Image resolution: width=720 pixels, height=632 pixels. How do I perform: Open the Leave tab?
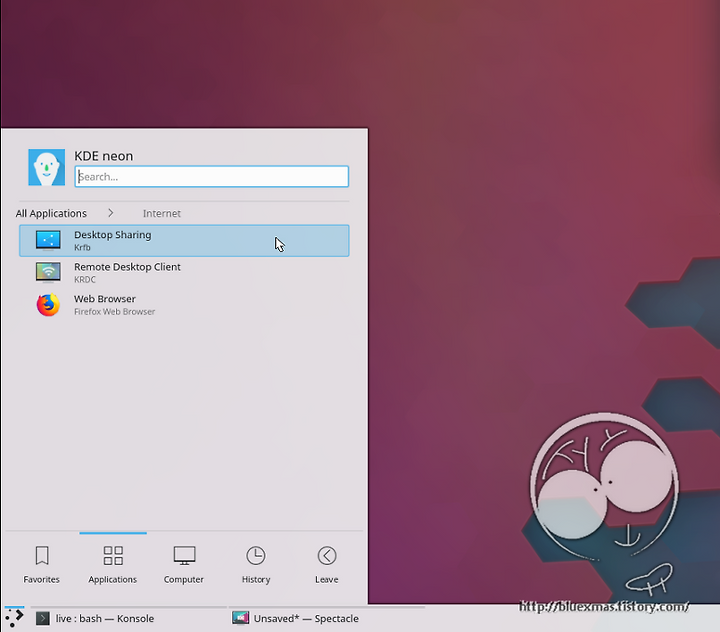(x=327, y=564)
